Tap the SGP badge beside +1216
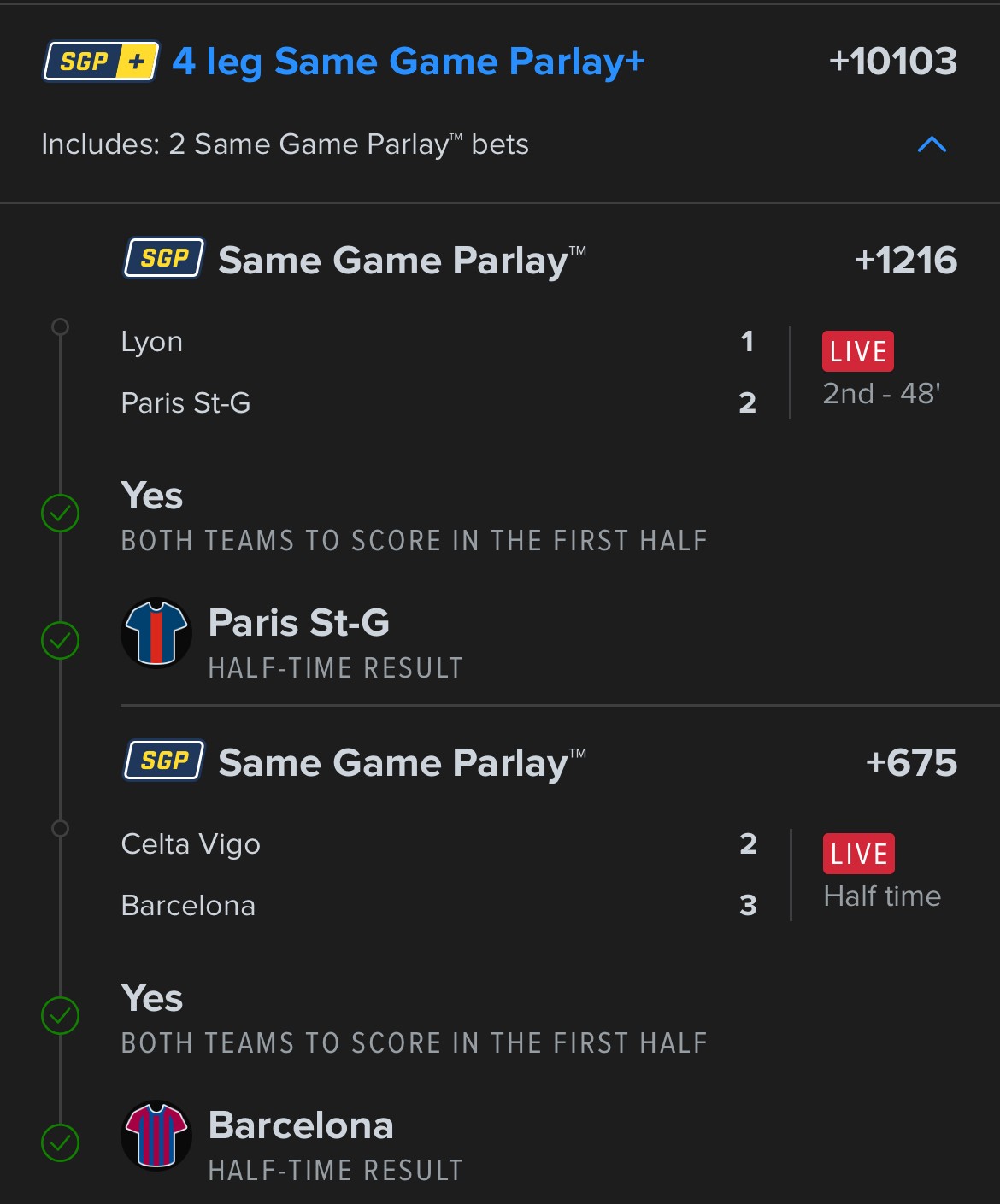This screenshot has height=1204, width=1000. tap(164, 258)
